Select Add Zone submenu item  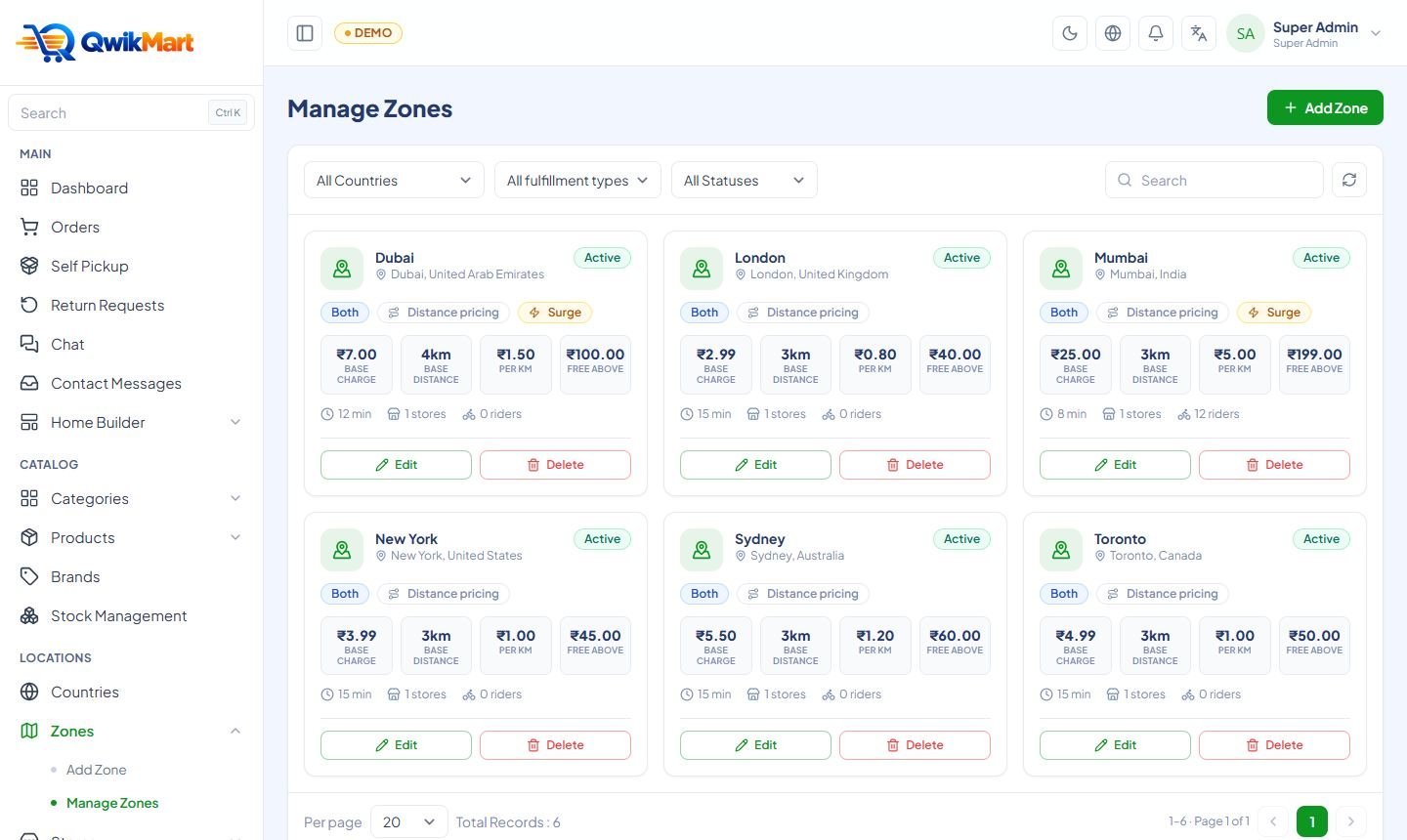[x=97, y=770]
